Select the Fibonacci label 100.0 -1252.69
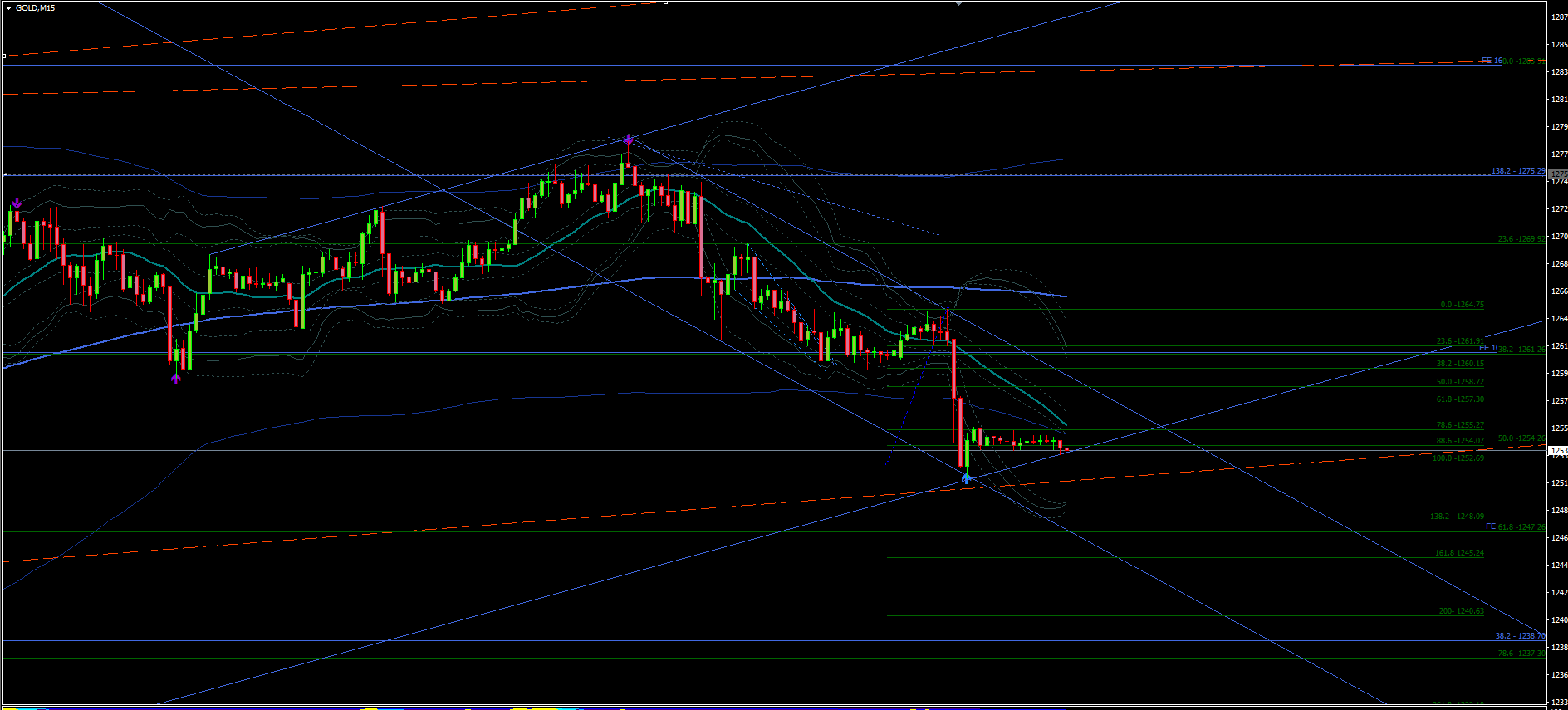 tap(1458, 458)
